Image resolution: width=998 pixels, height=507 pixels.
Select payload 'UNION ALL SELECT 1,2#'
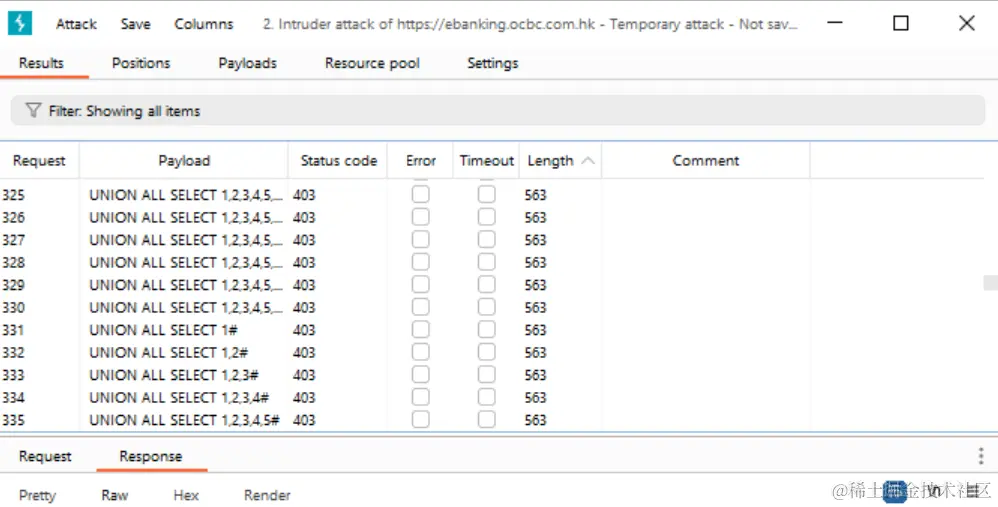pyautogui.click(x=169, y=352)
